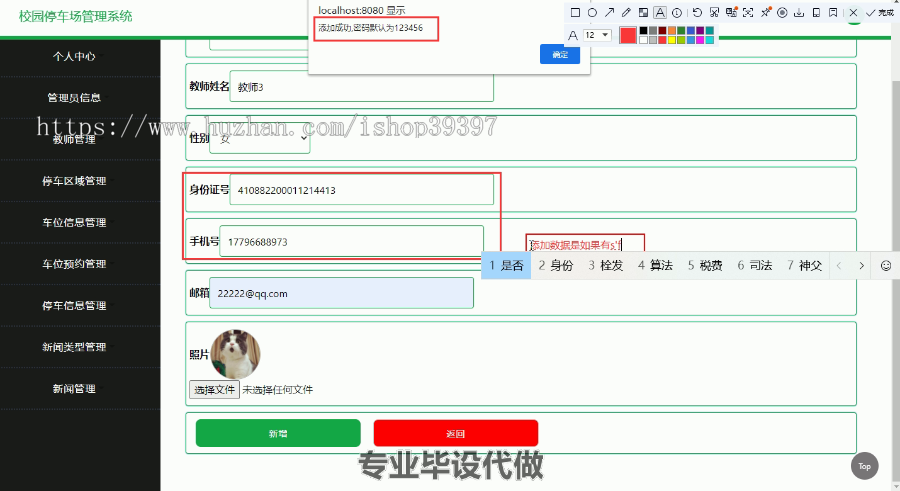The image size is (900, 491).
Task: Click the 选择文件 file button
Action: coord(214,389)
